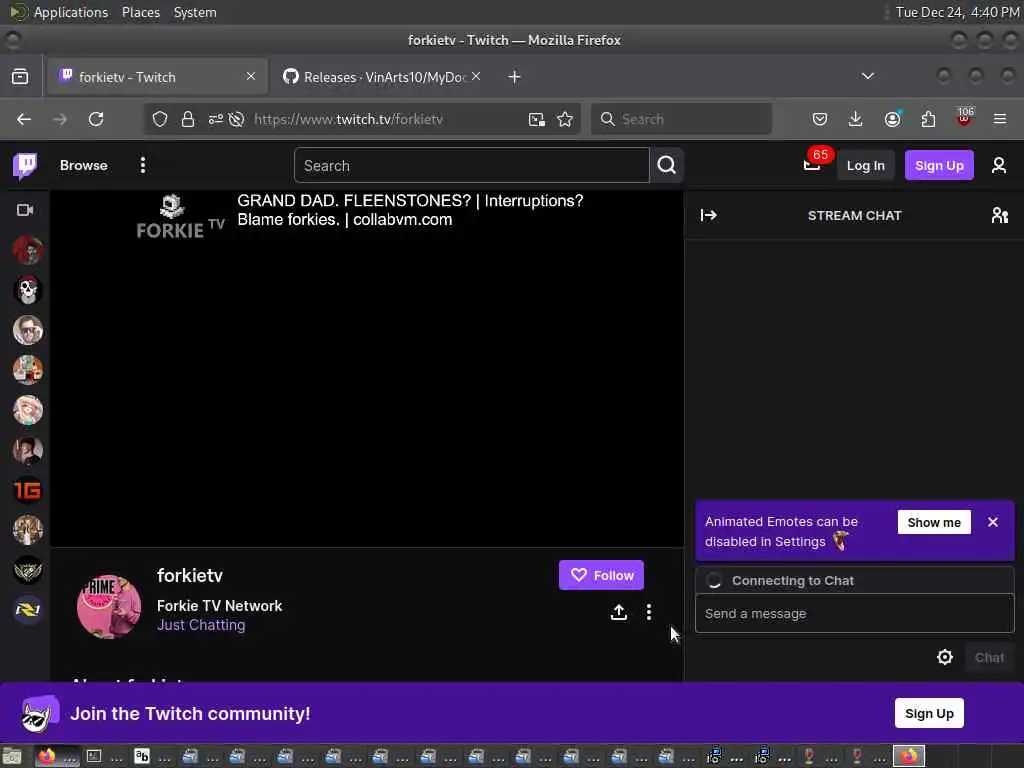Click Browse in Twitch navigation
The image size is (1024, 768).
pyautogui.click(x=84, y=165)
